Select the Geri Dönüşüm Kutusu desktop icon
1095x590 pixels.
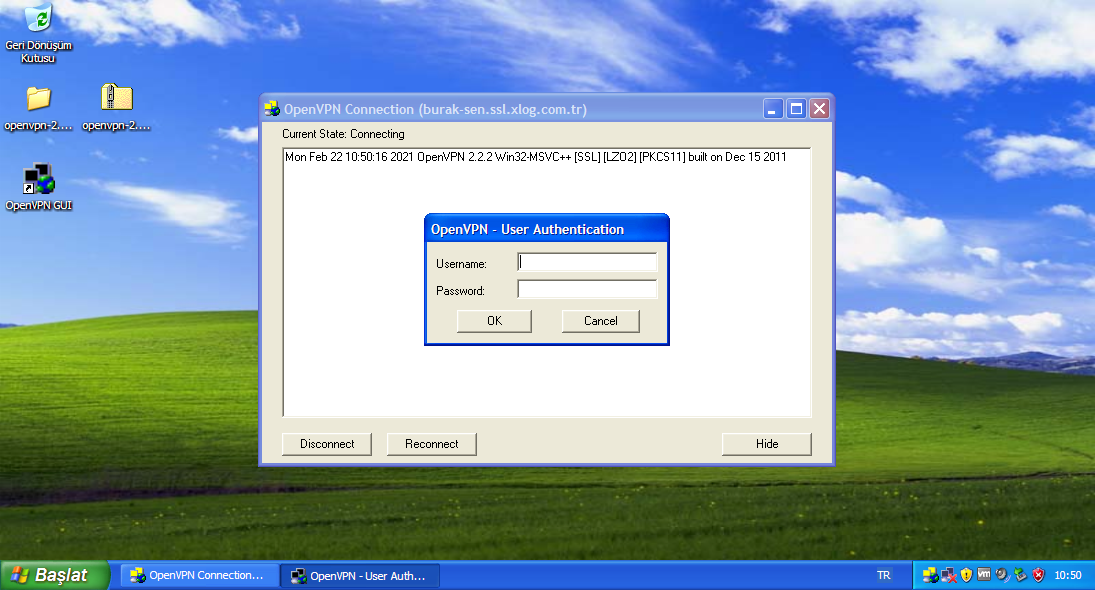(38, 34)
